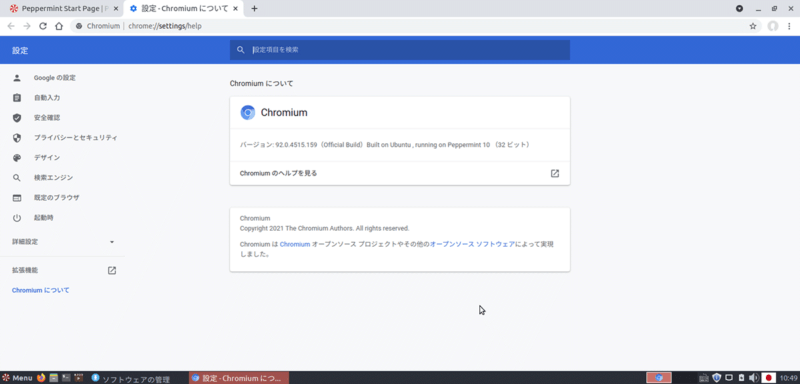Image resolution: width=800 pixels, height=384 pixels.
Task: Click the 設定 header title
Action: 20,50
